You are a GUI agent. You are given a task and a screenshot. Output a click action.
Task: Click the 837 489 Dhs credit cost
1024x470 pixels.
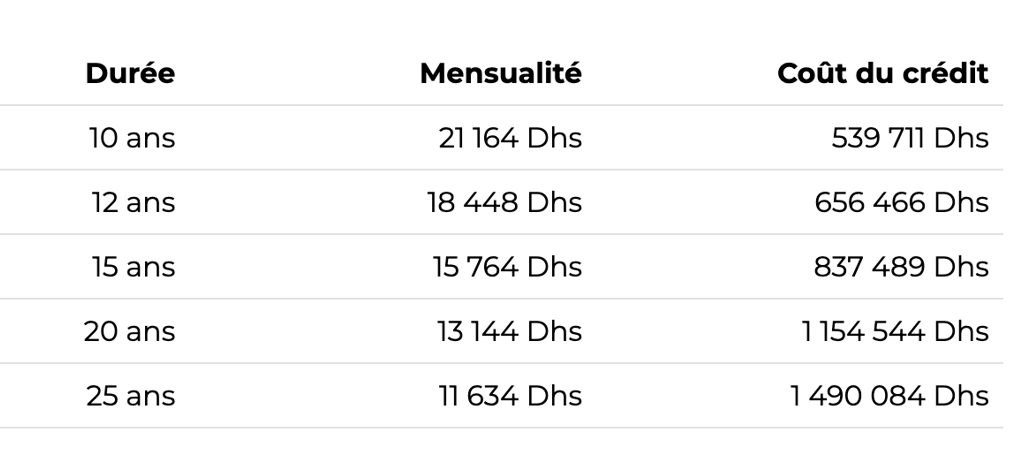point(901,267)
